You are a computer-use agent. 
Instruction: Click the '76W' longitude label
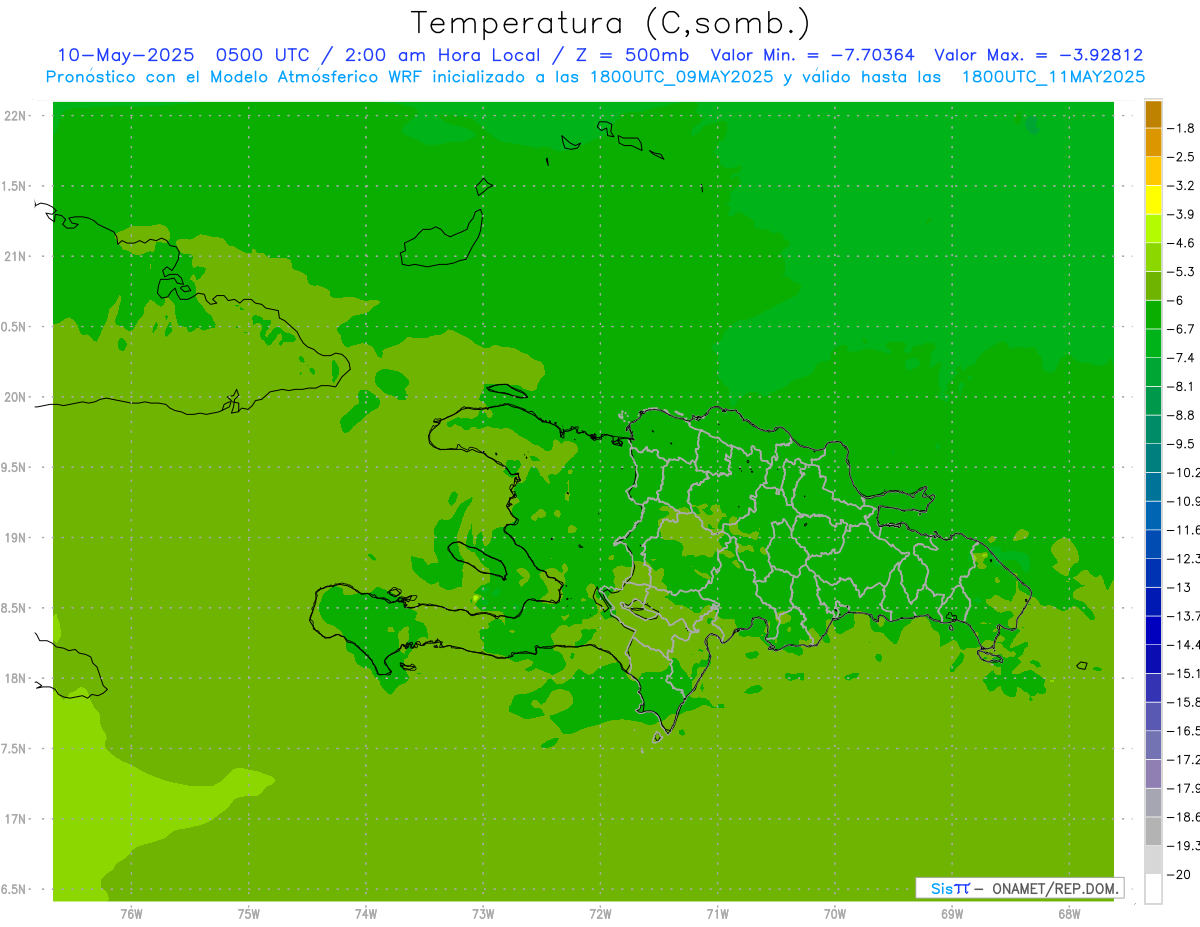pos(131,913)
